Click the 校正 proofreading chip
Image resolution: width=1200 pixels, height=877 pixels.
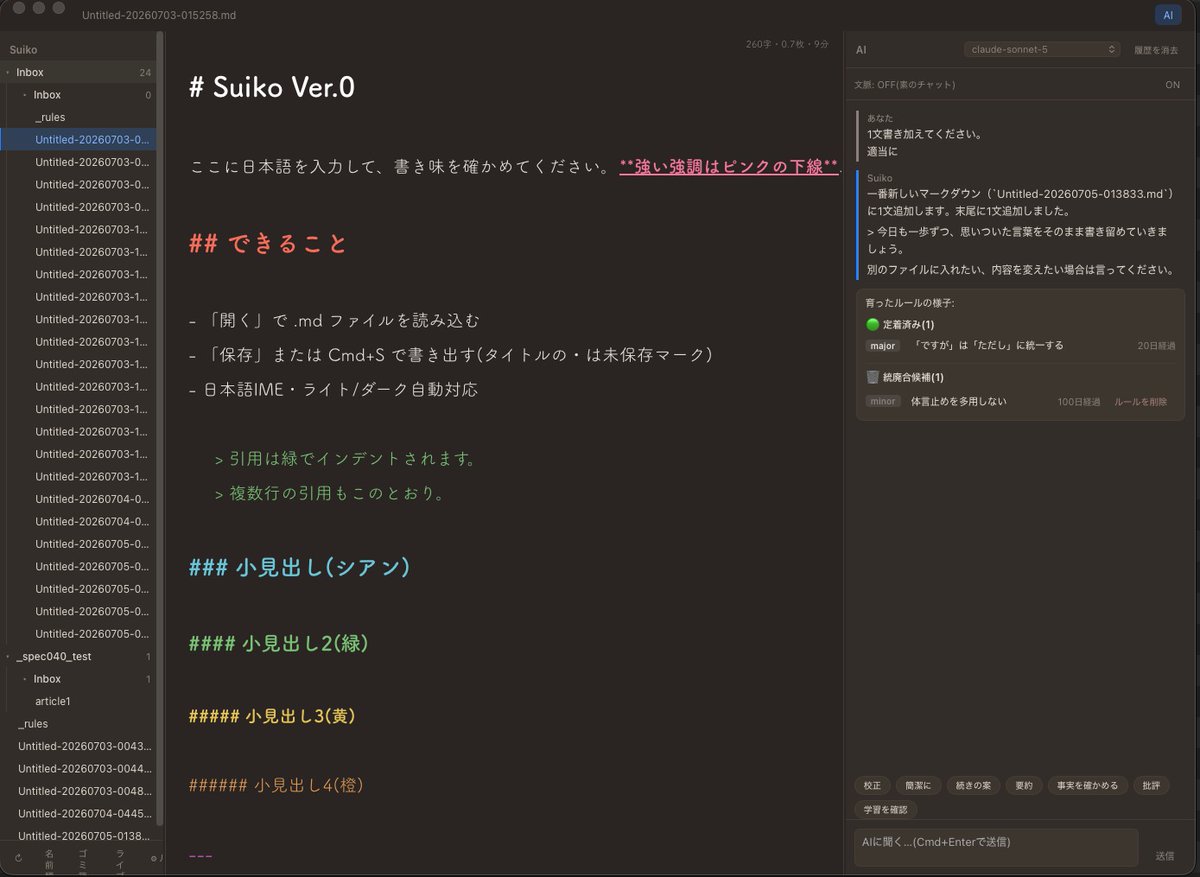872,786
